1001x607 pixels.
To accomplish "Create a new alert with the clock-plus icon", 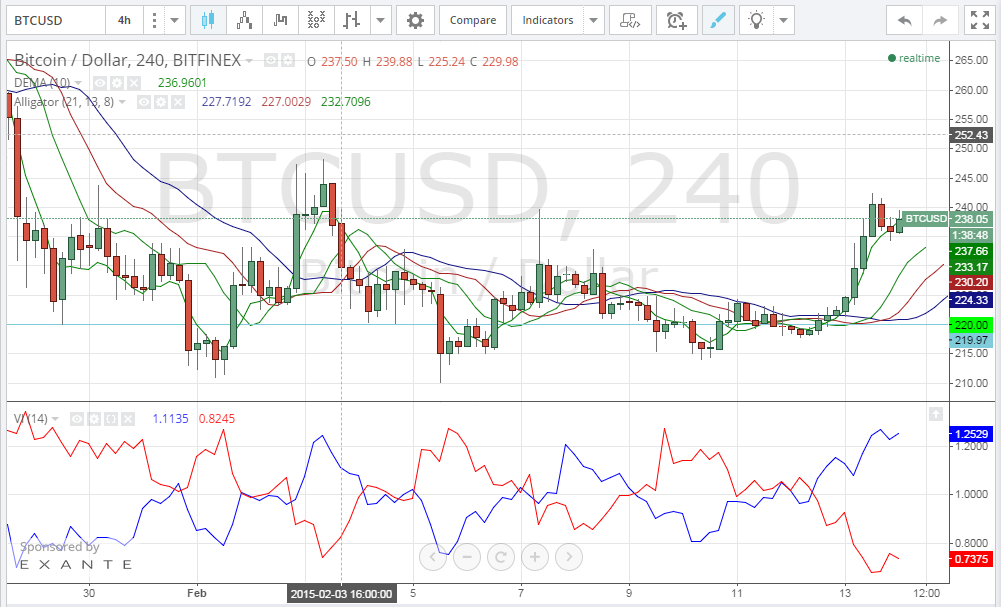I will [677, 19].
